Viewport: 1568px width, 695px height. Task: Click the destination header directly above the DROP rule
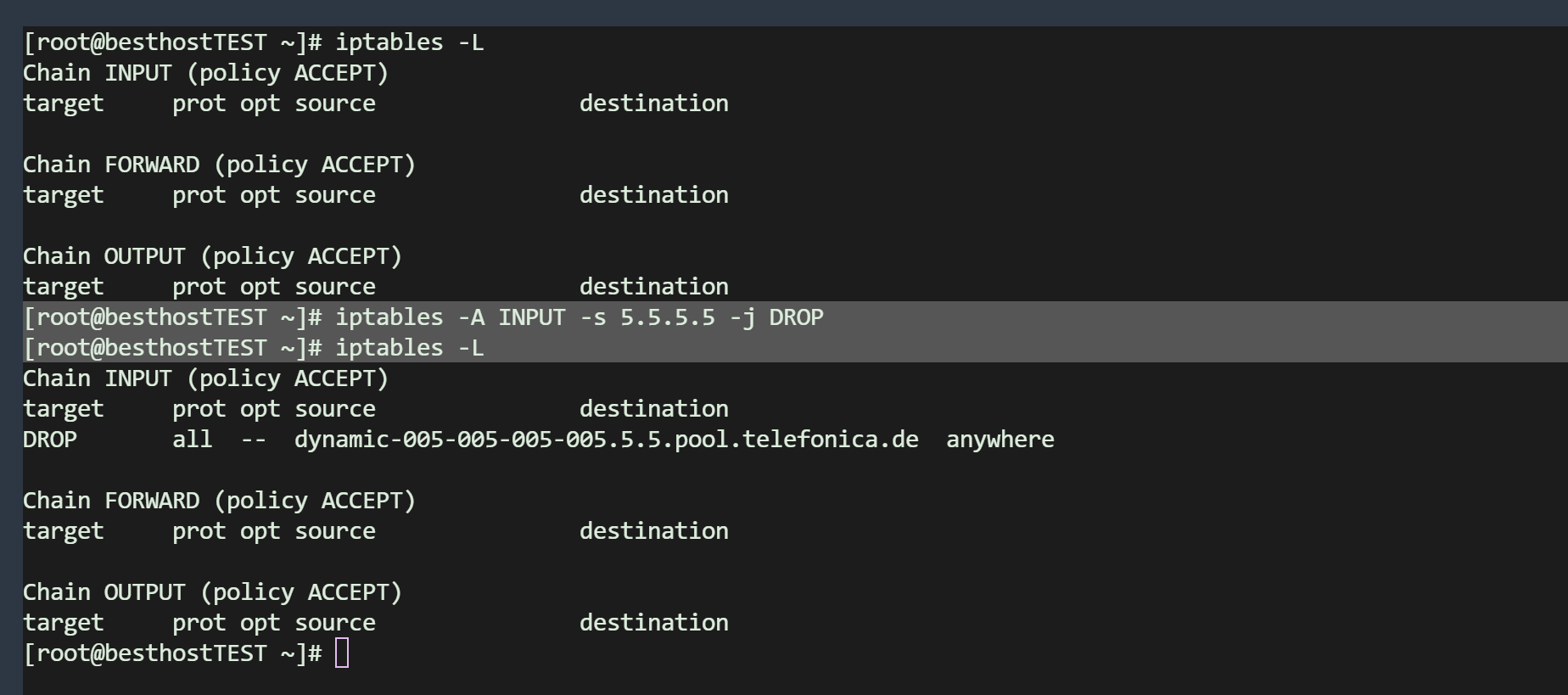(x=653, y=409)
